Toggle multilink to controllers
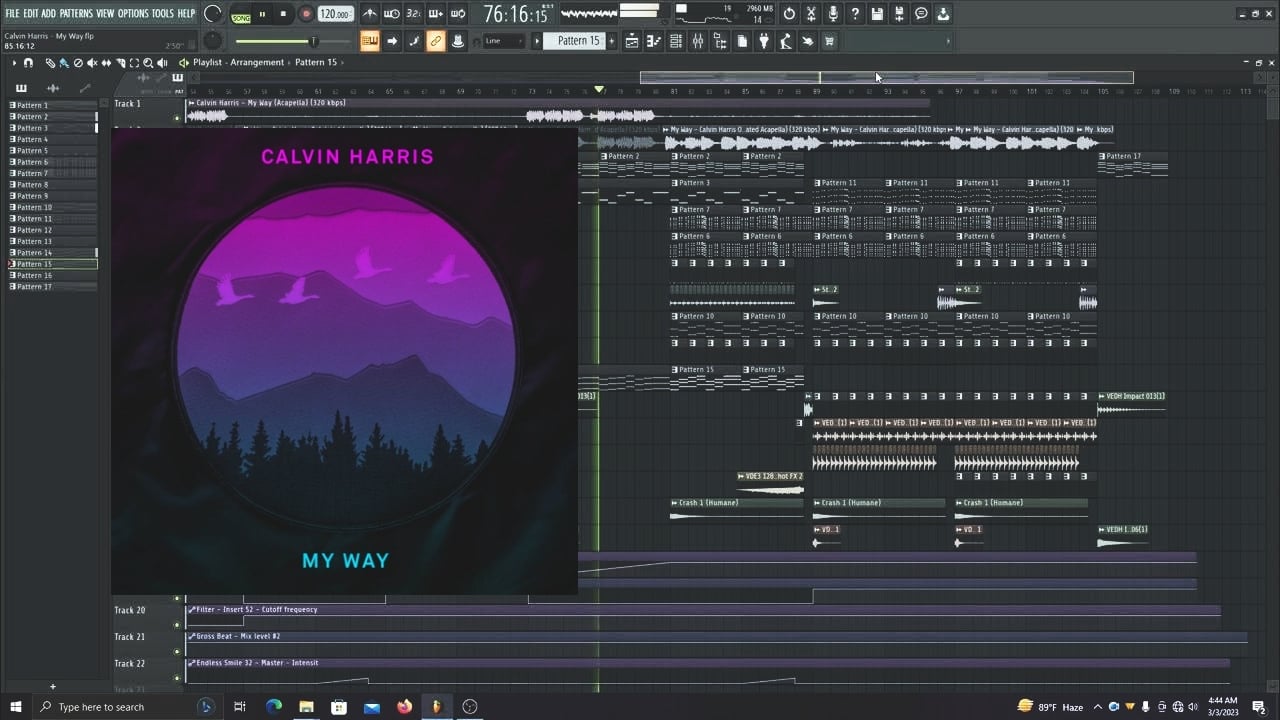The width and height of the screenshot is (1280, 720). [436, 41]
